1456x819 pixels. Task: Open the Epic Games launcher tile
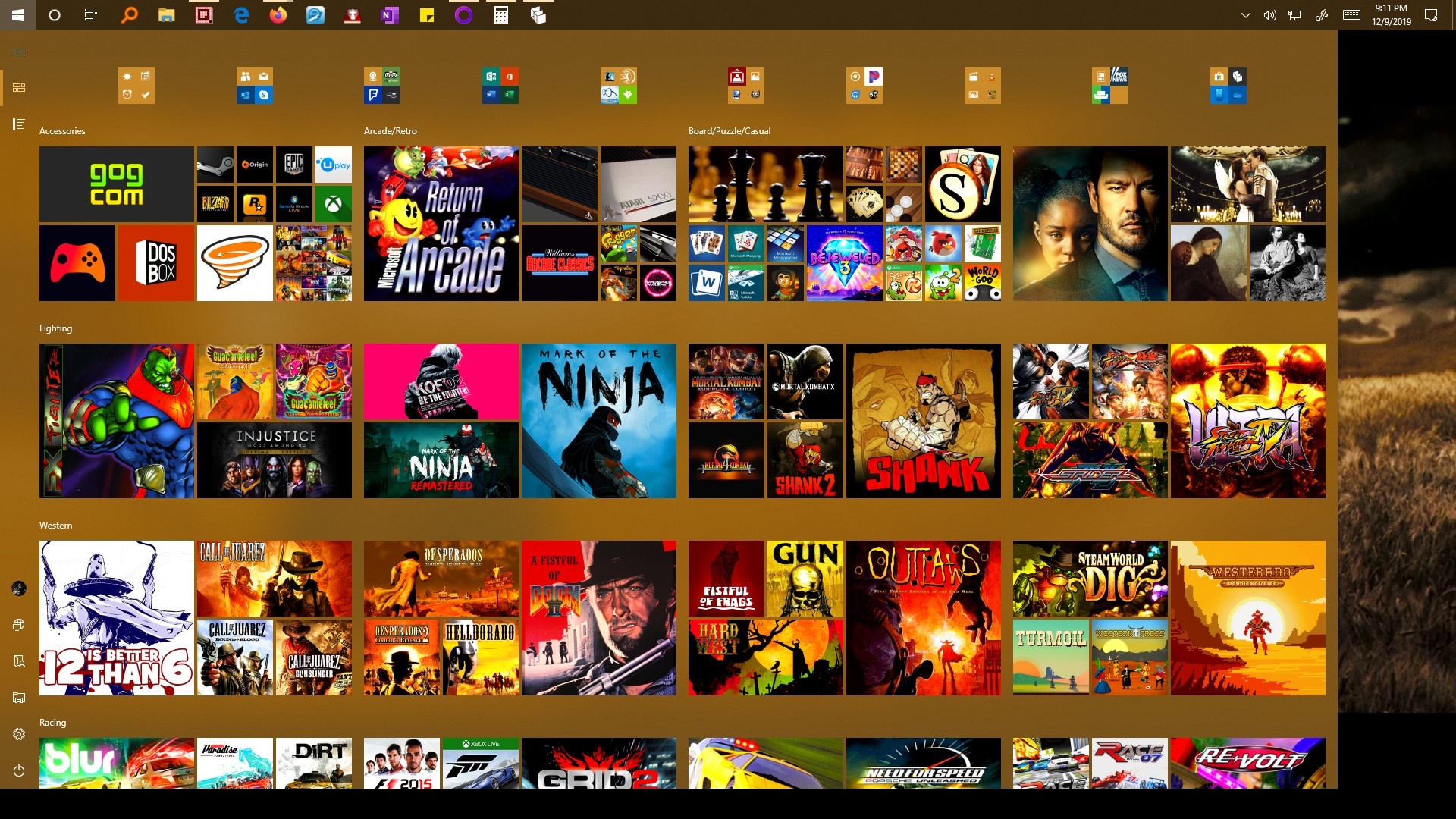(x=294, y=165)
